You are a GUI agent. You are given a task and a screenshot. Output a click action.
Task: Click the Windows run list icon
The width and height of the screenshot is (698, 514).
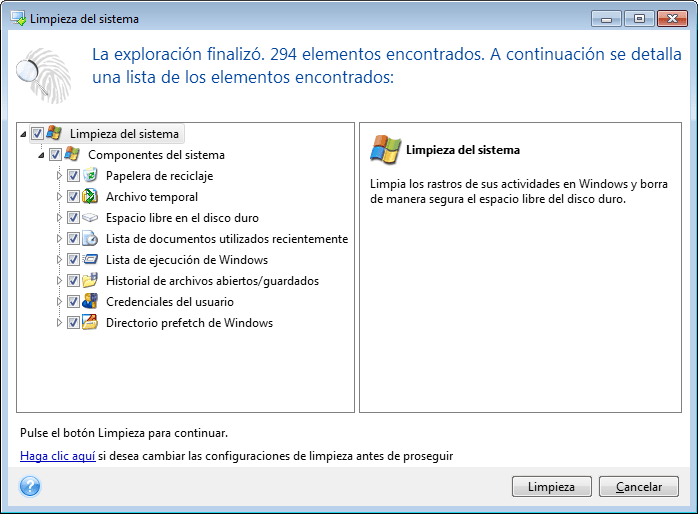[90, 260]
